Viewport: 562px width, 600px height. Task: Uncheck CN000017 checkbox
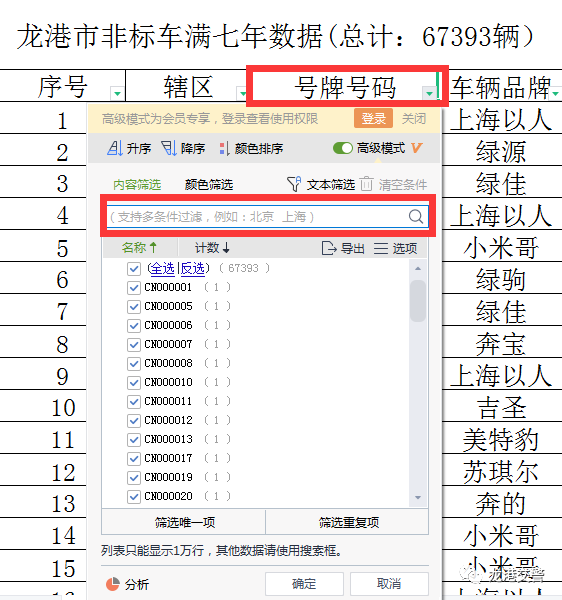134,458
